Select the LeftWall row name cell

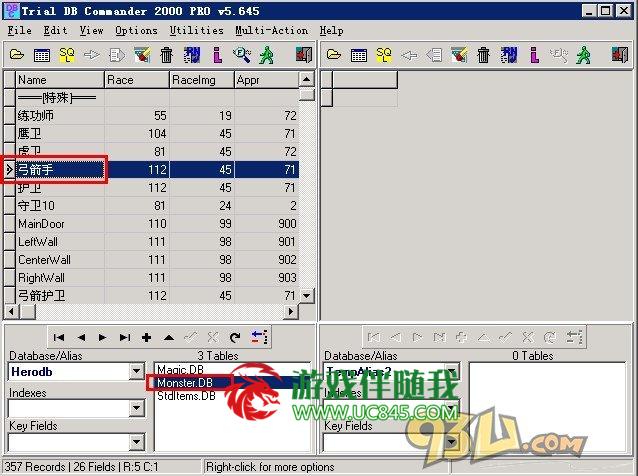tap(60, 242)
